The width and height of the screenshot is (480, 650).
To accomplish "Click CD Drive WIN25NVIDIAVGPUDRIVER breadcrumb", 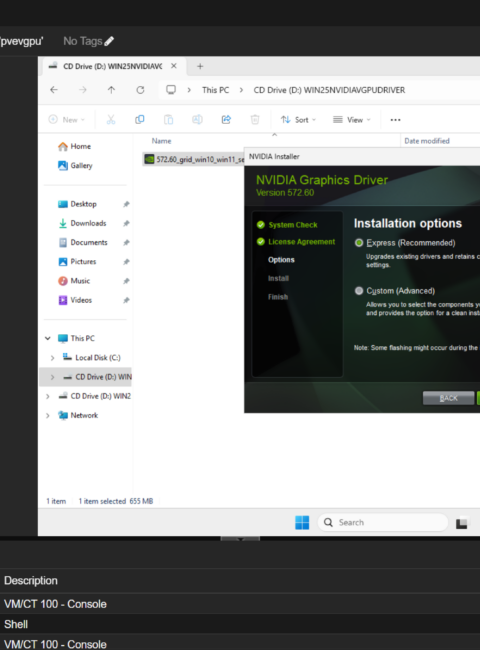I will [329, 90].
